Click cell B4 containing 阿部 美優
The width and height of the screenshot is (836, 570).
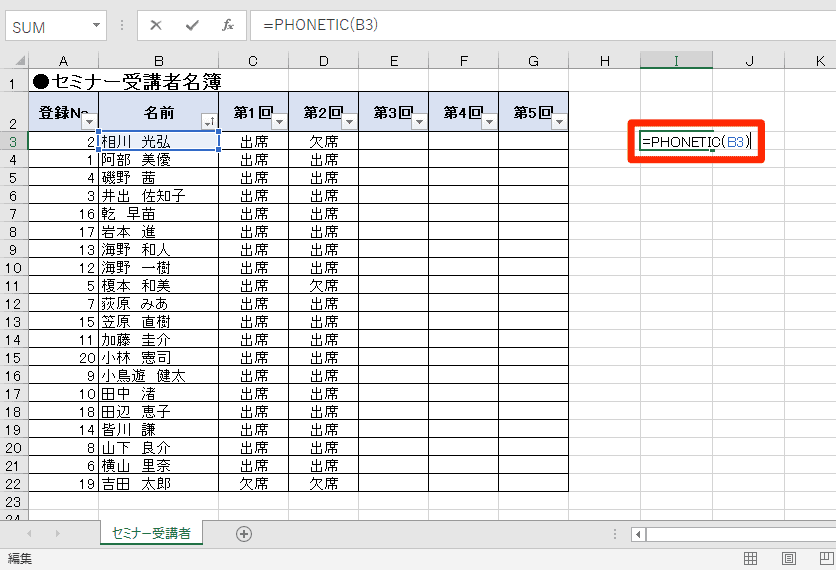158,159
